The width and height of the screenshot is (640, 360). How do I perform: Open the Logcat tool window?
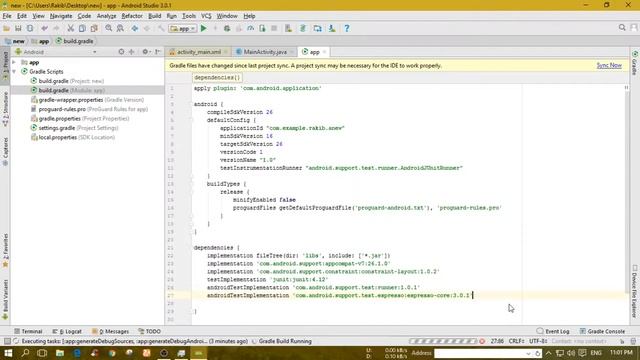[x=67, y=331]
